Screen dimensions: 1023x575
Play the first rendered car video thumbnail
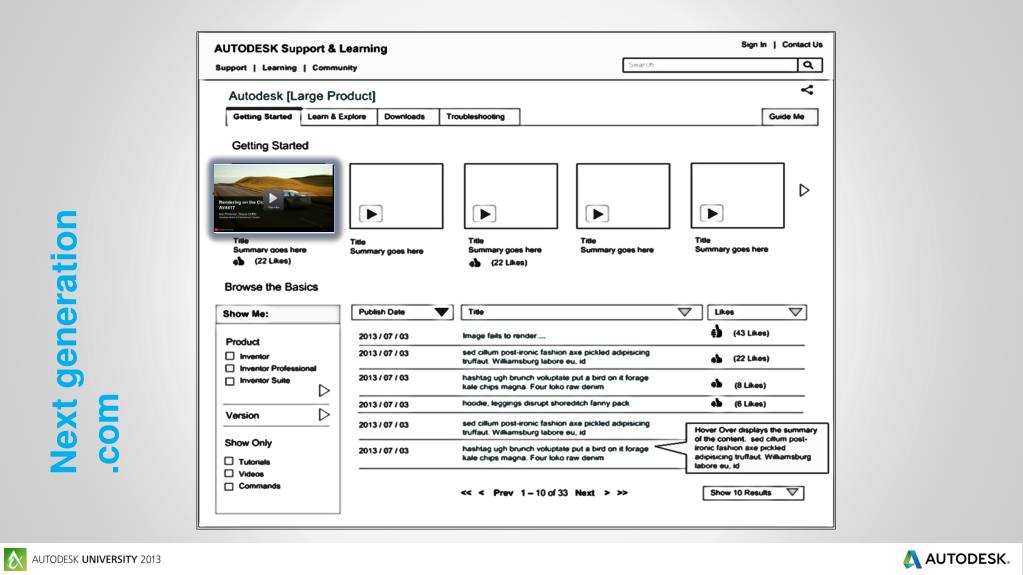(273, 198)
